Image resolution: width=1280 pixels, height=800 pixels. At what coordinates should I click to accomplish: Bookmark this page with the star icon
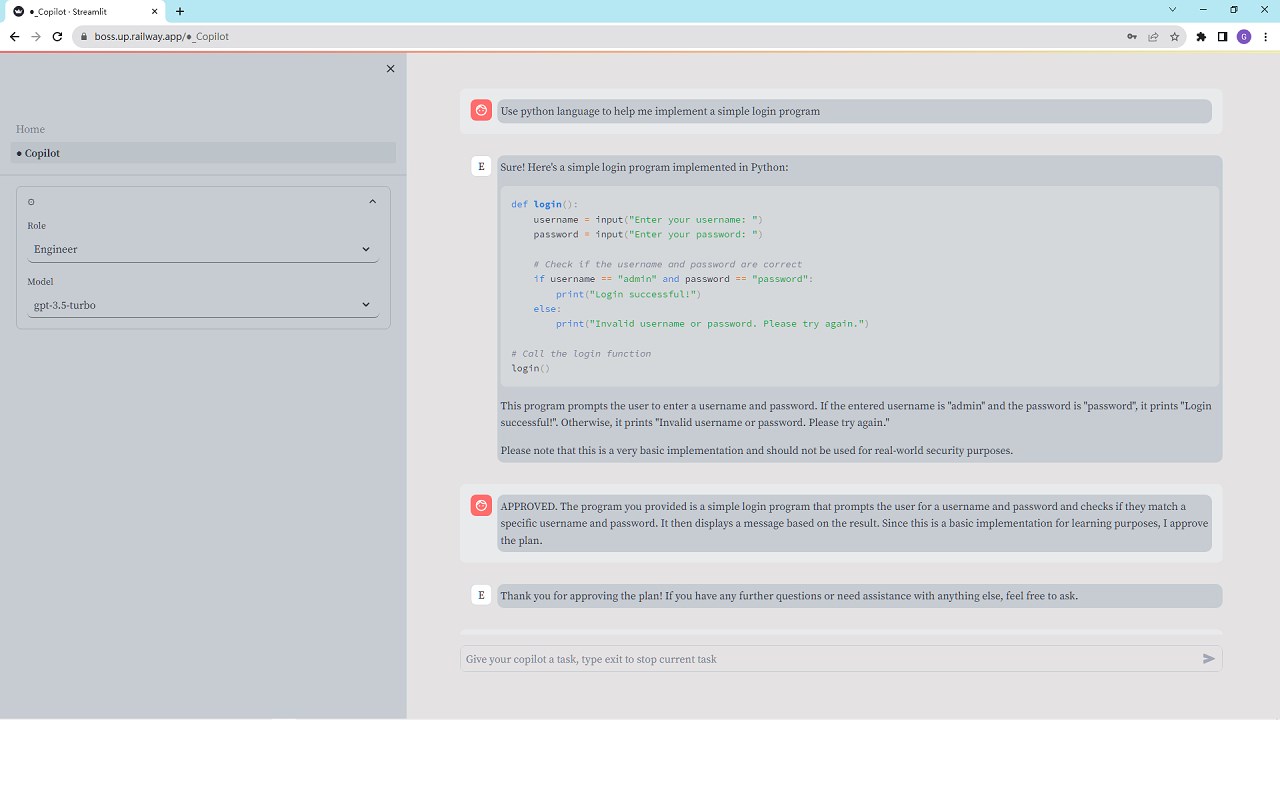coord(1174,37)
